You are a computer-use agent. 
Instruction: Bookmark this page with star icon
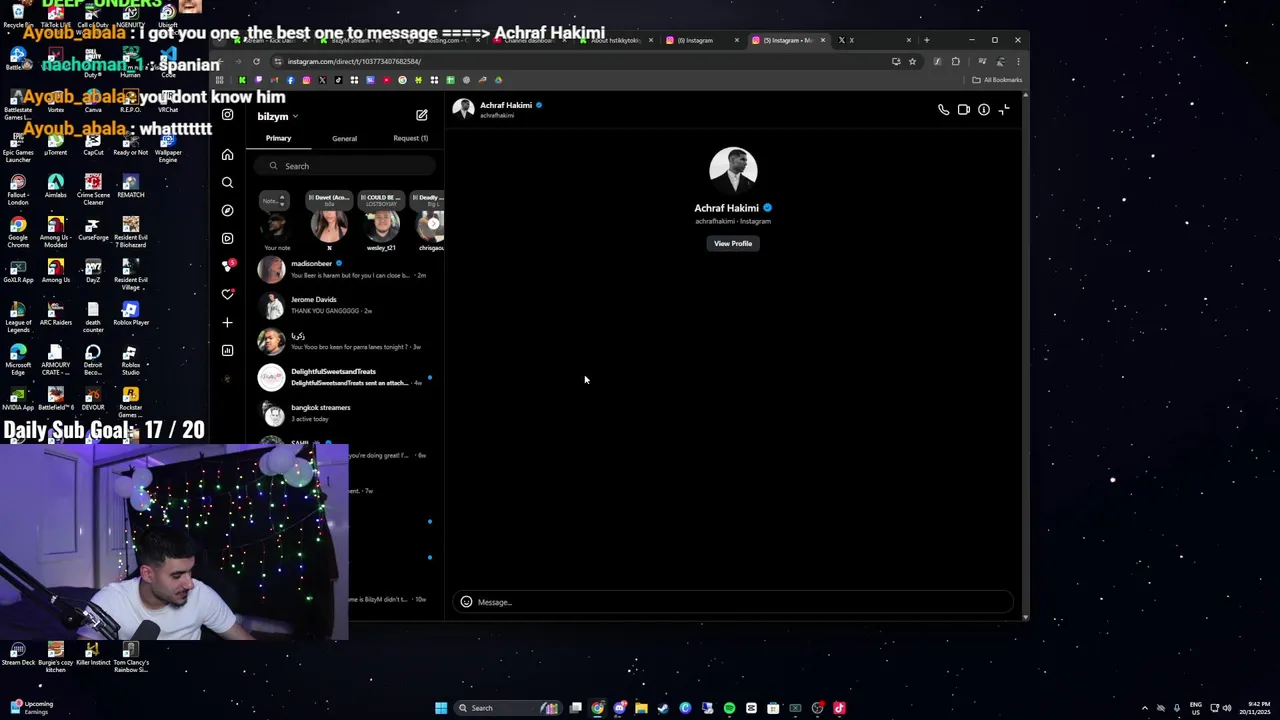[912, 61]
